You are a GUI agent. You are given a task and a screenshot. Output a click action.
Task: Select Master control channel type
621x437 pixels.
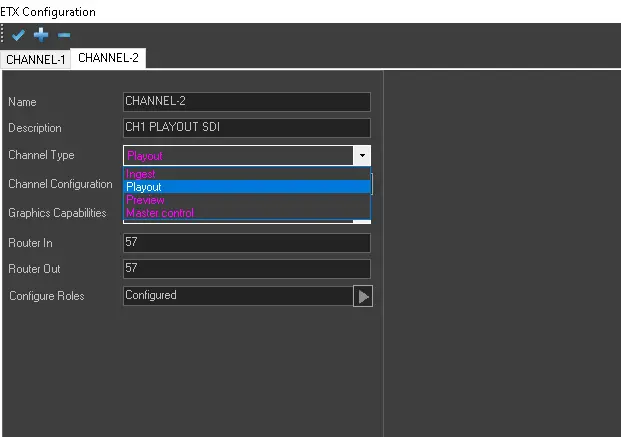tap(160, 213)
